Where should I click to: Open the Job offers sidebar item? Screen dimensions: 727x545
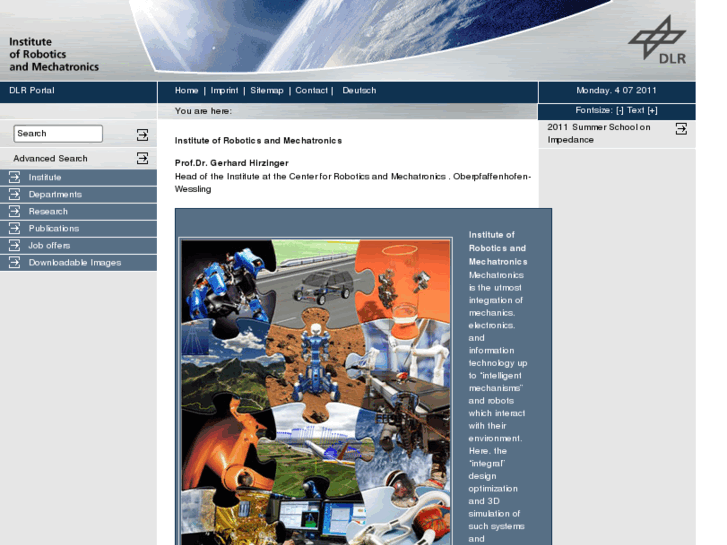pyautogui.click(x=49, y=245)
